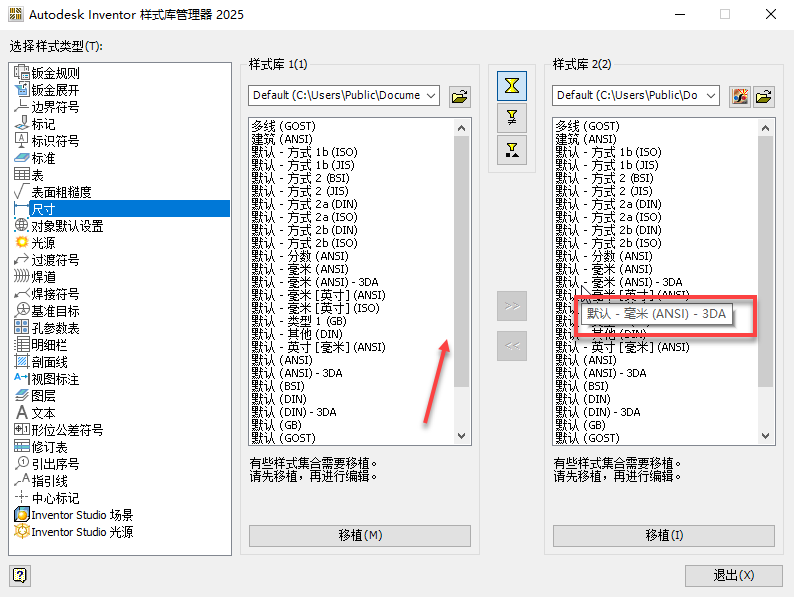This screenshot has height=597, width=794.
Task: Select the 表 table icon
Action: click(x=21, y=175)
